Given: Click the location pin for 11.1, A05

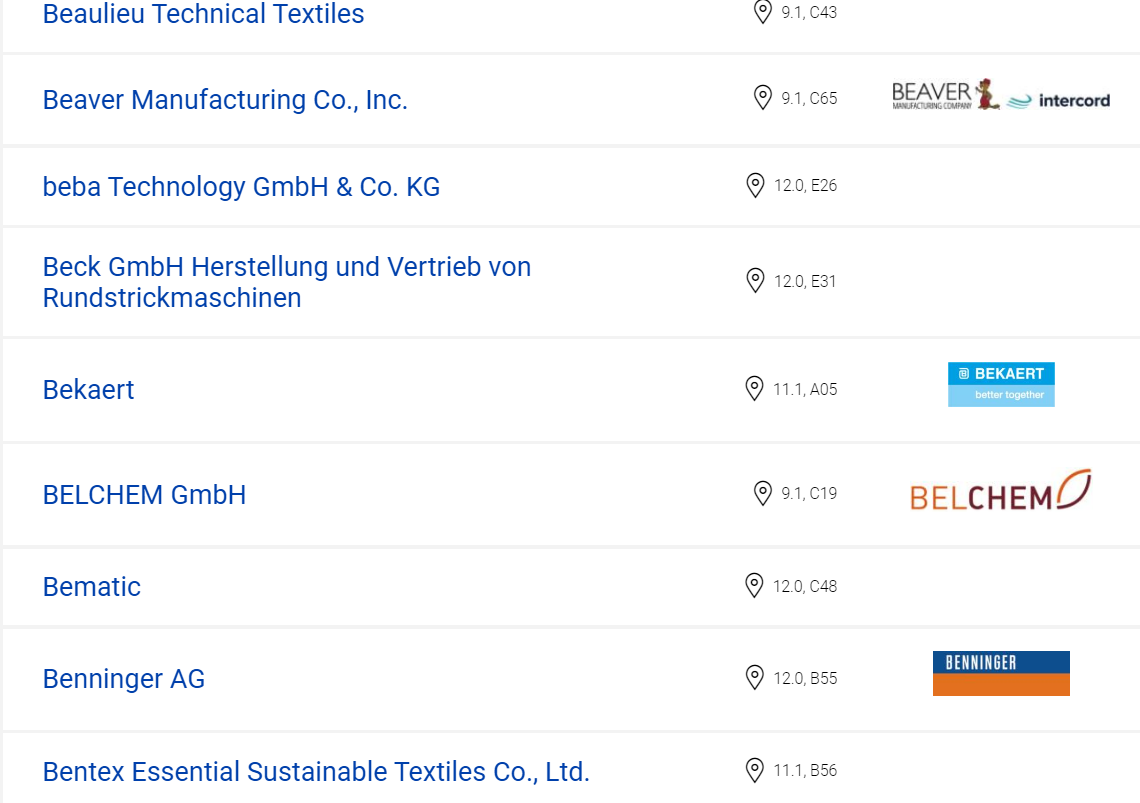Looking at the screenshot, I should pyautogui.click(x=755, y=389).
